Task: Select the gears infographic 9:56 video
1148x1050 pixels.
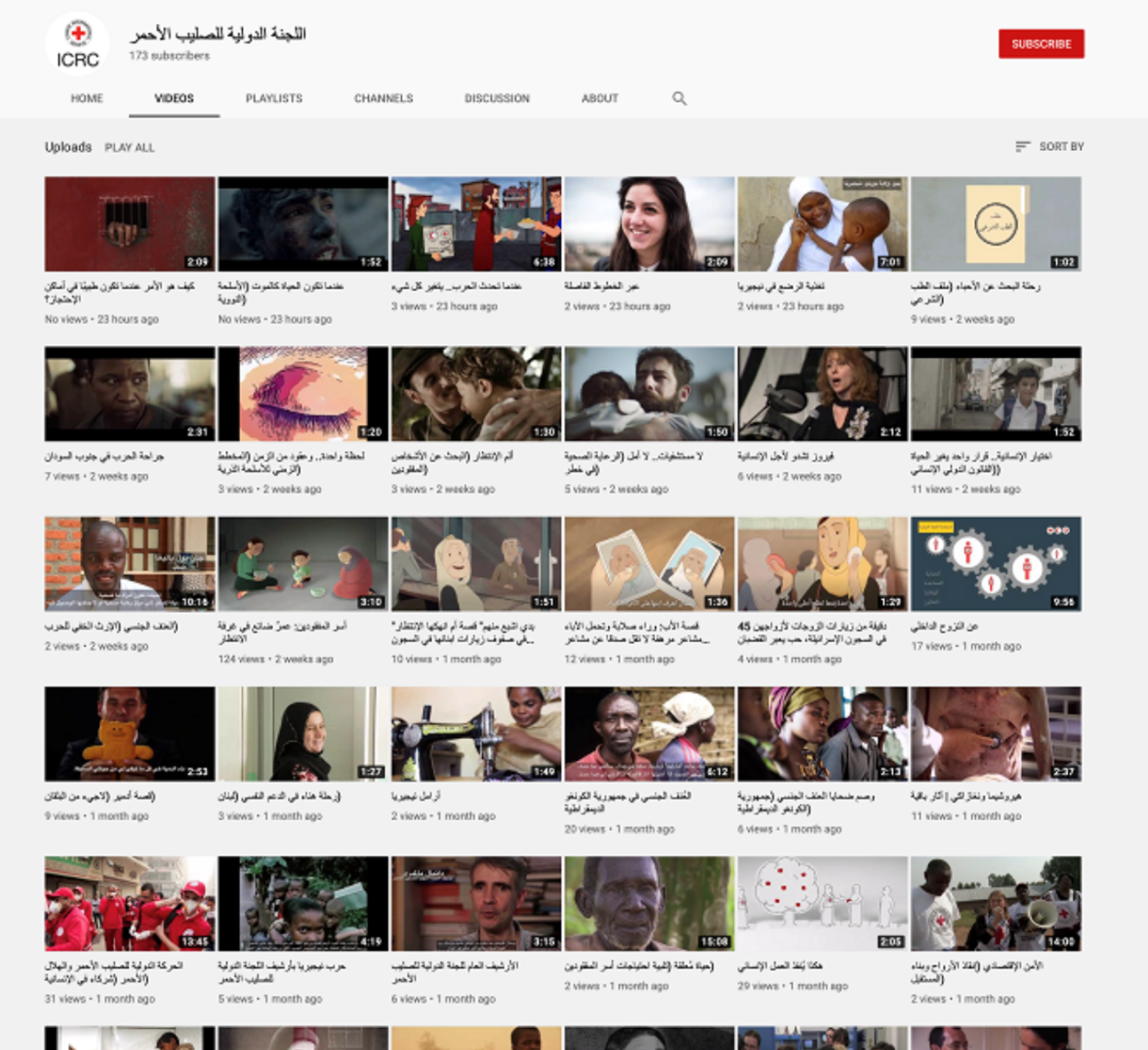Action: coord(995,563)
